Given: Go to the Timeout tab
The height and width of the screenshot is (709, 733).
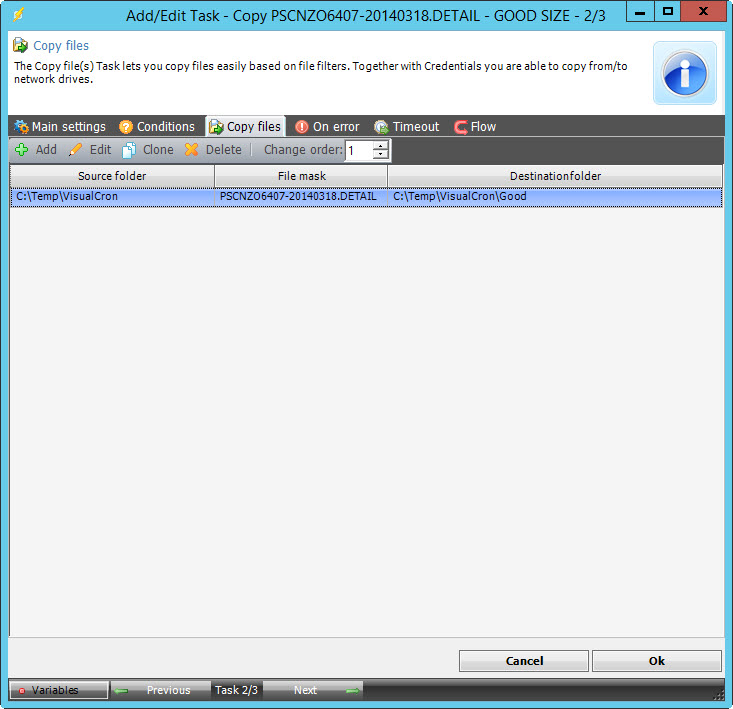Looking at the screenshot, I should (406, 127).
